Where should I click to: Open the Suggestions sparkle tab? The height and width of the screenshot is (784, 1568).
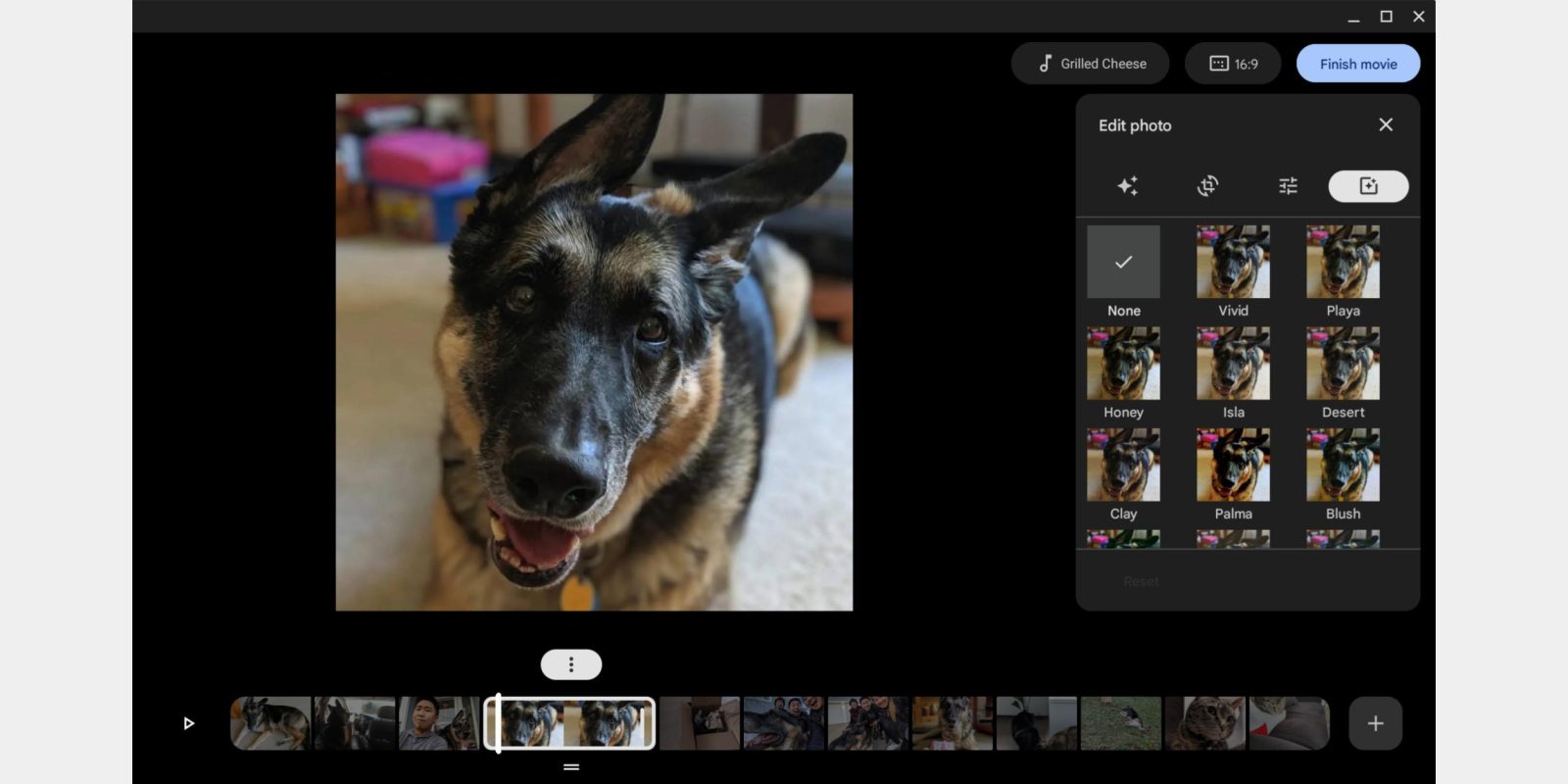tap(1127, 186)
